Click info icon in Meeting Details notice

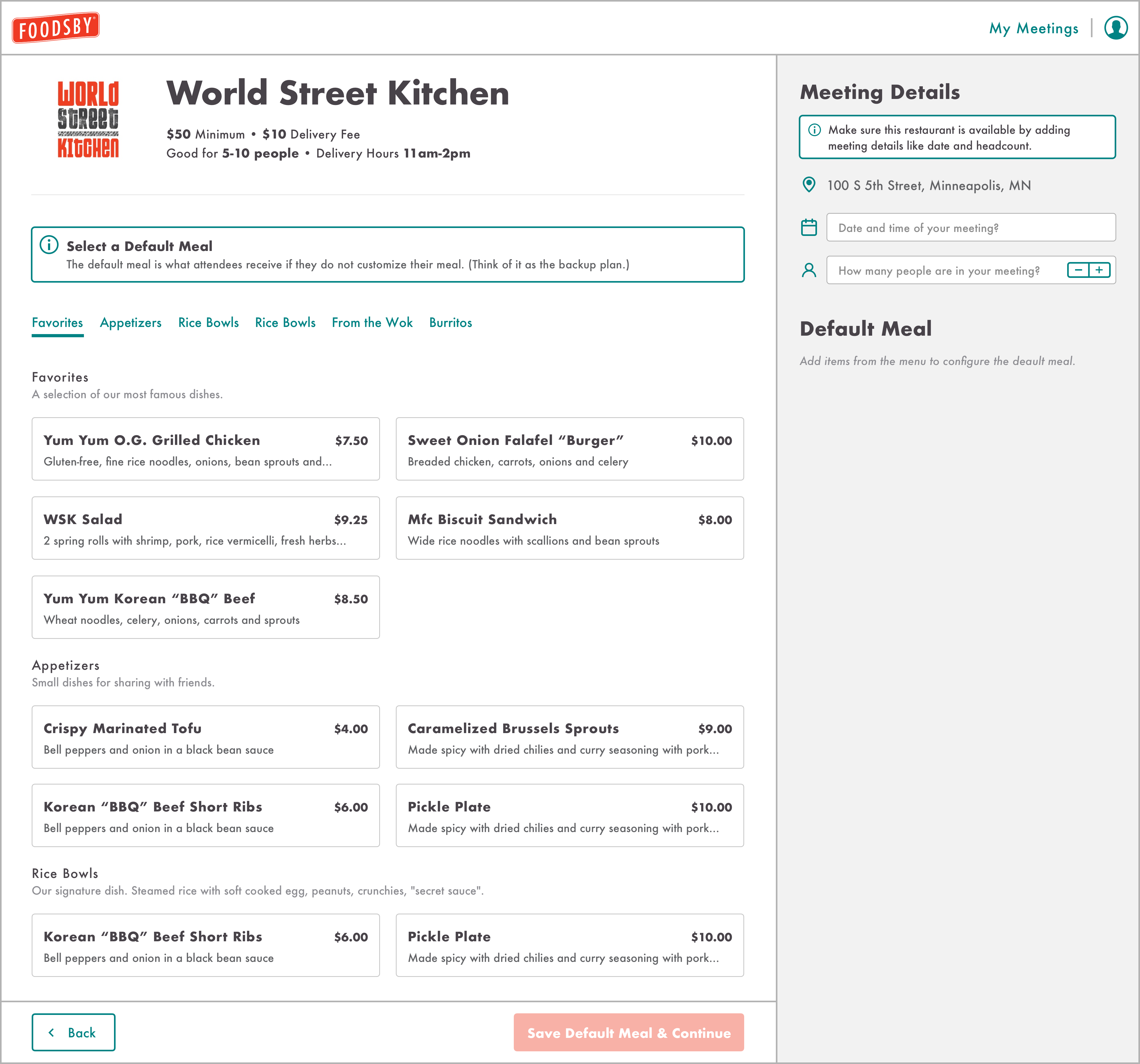coord(814,130)
